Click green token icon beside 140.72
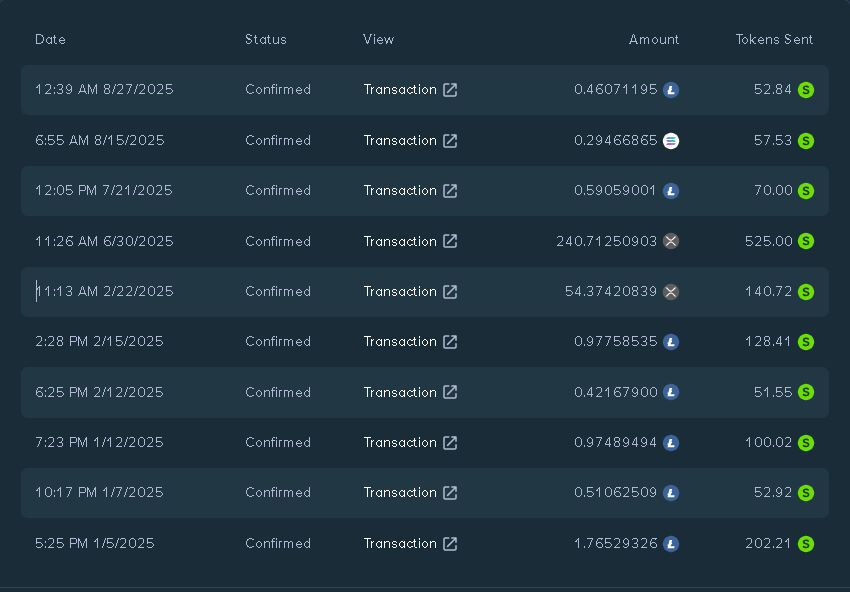Screen dimensions: 850x592 pos(806,292)
